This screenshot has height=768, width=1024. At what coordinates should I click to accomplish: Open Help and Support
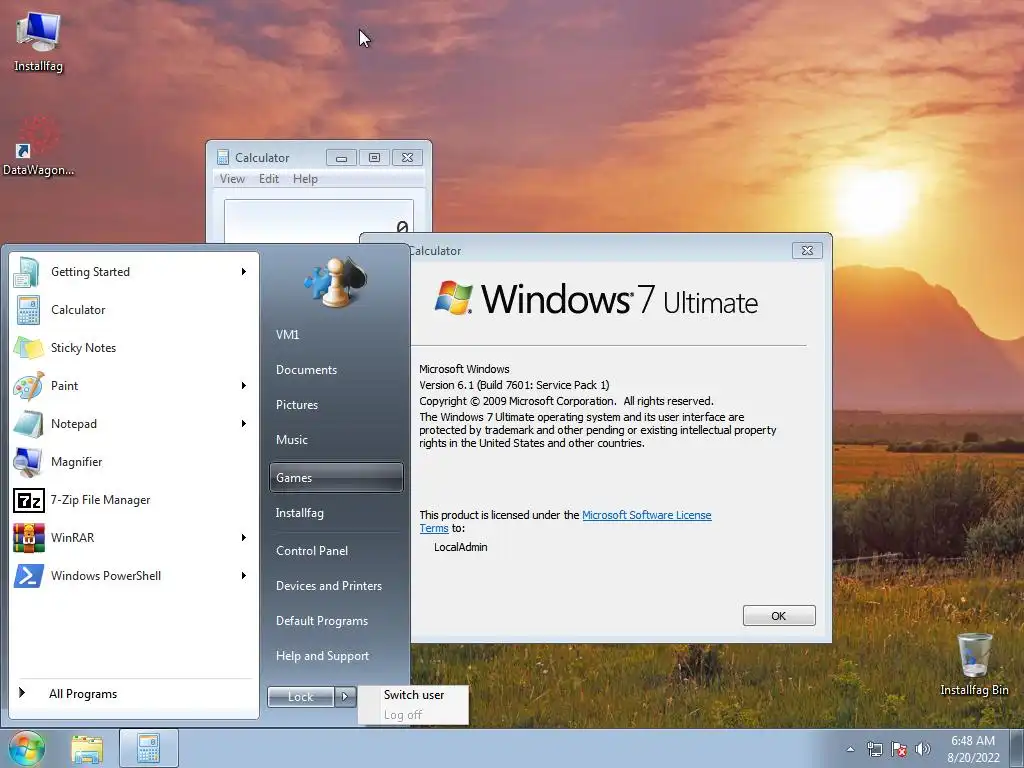[336, 656]
